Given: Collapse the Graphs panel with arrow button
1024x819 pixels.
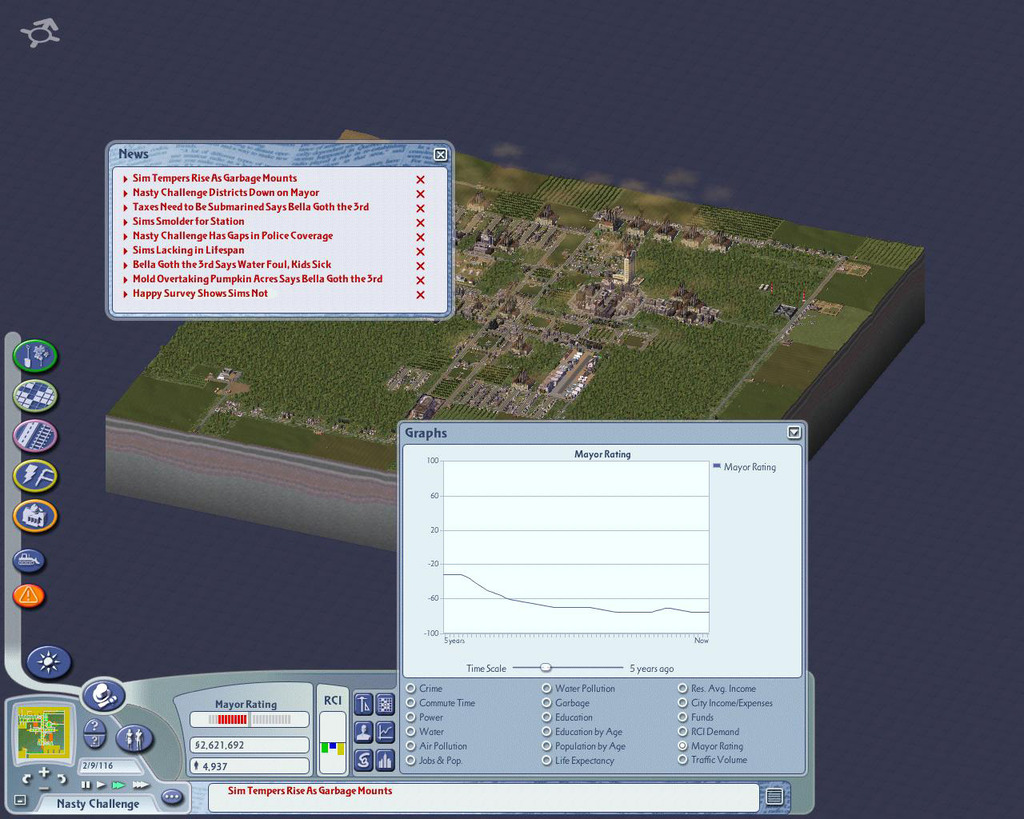Looking at the screenshot, I should point(793,432).
